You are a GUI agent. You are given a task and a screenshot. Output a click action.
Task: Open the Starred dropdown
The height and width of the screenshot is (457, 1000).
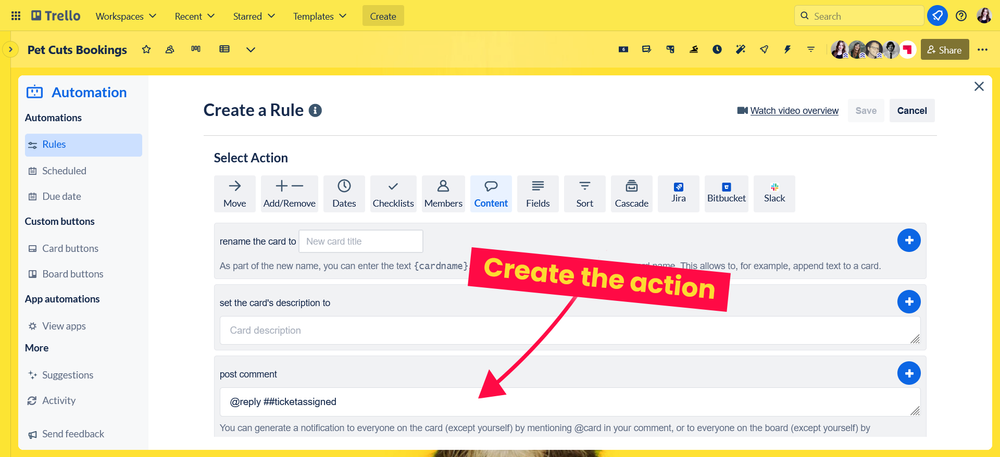pyautogui.click(x=254, y=16)
